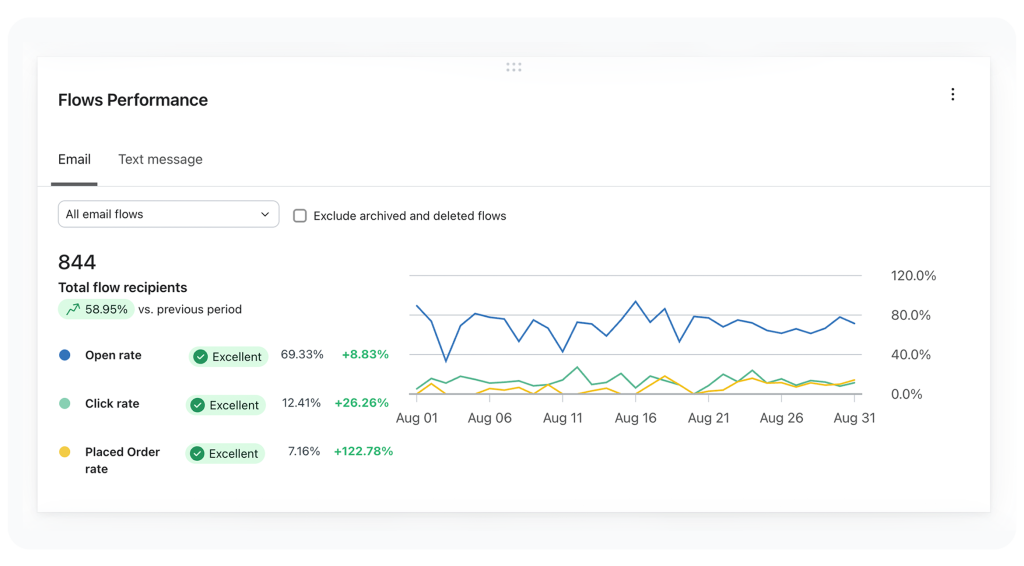
Task: Click the +26.26% click rate change
Action: [361, 403]
